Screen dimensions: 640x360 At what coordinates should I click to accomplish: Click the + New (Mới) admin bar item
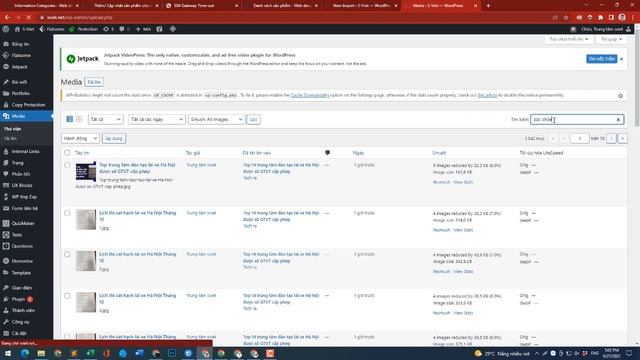point(143,29)
